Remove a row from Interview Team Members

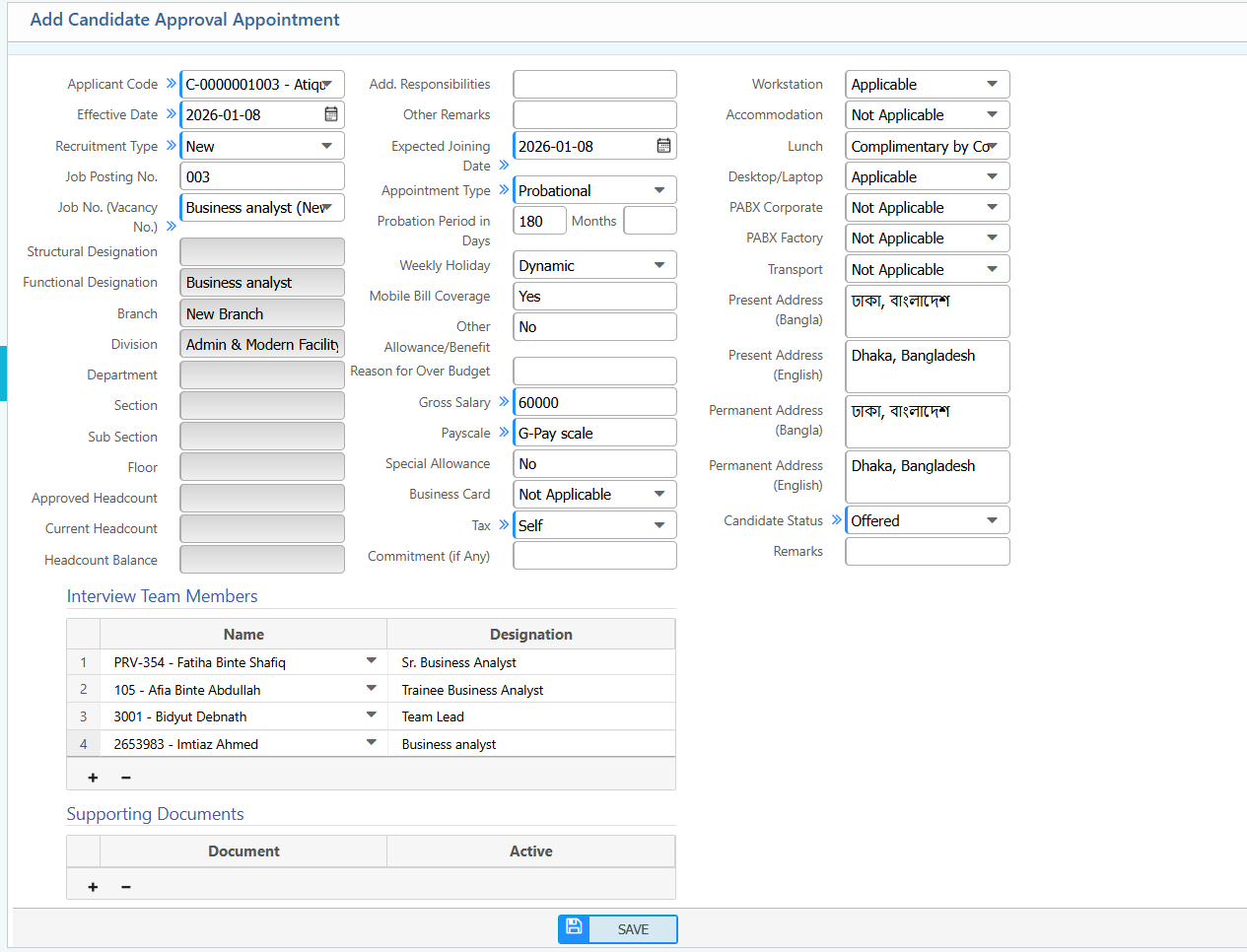point(126,778)
